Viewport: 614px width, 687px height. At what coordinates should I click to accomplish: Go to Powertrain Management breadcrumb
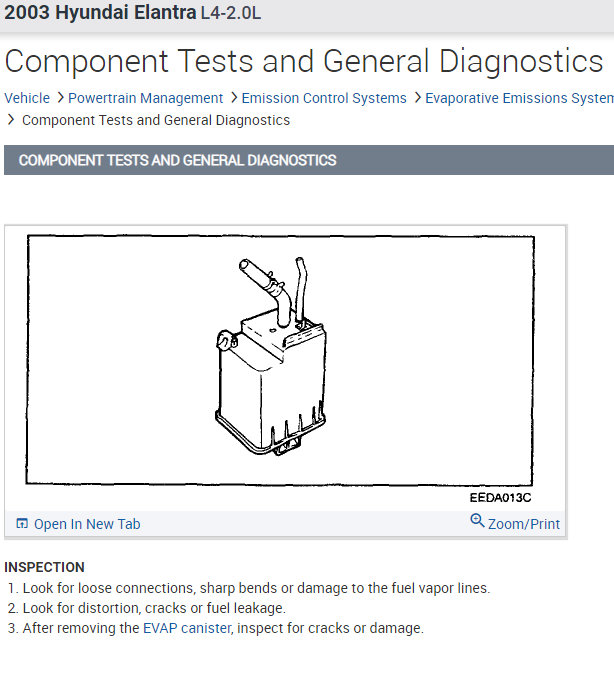(146, 98)
